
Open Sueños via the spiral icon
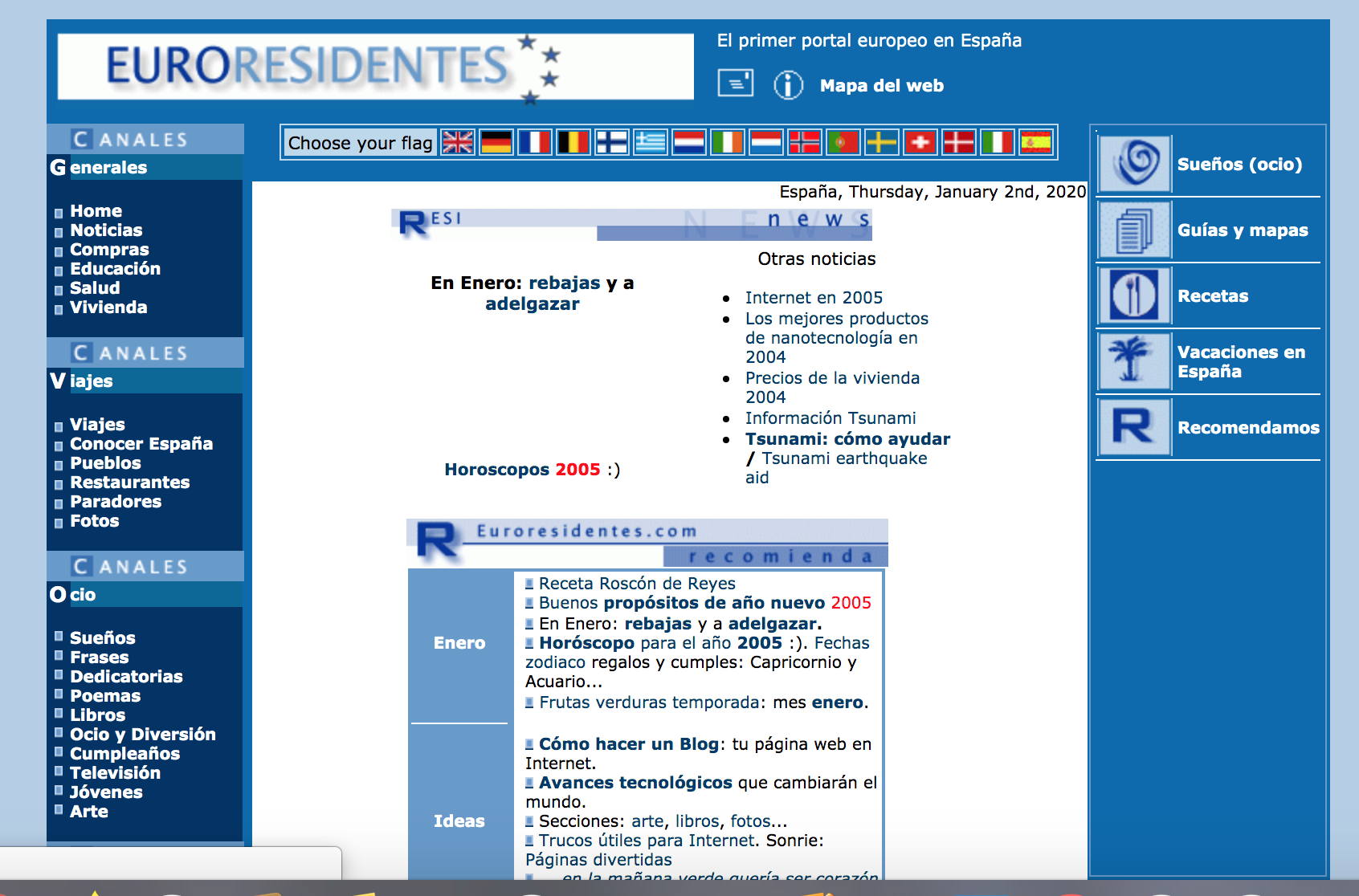click(x=1133, y=163)
